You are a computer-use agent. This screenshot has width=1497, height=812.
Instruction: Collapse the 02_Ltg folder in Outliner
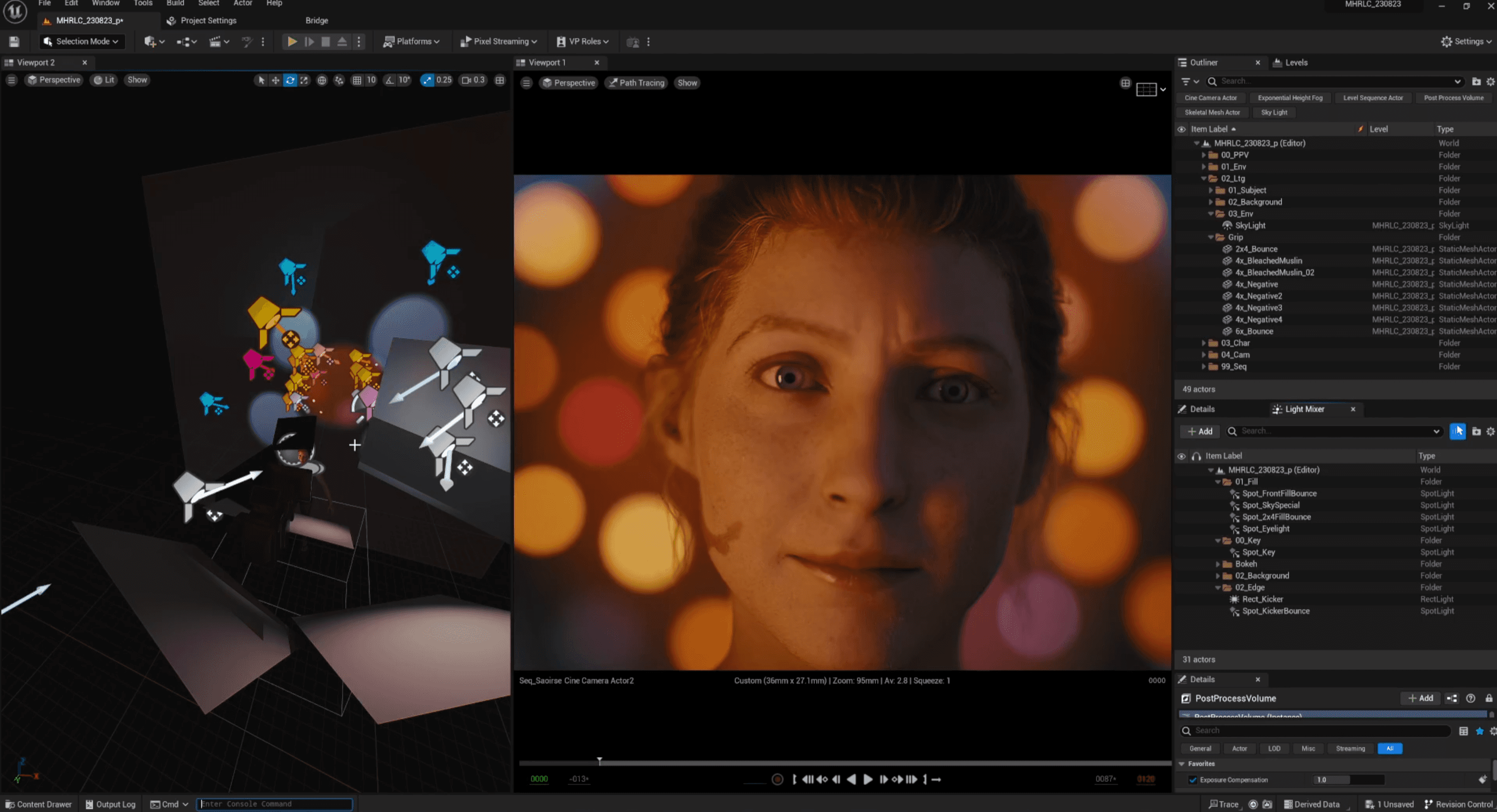tap(1204, 179)
